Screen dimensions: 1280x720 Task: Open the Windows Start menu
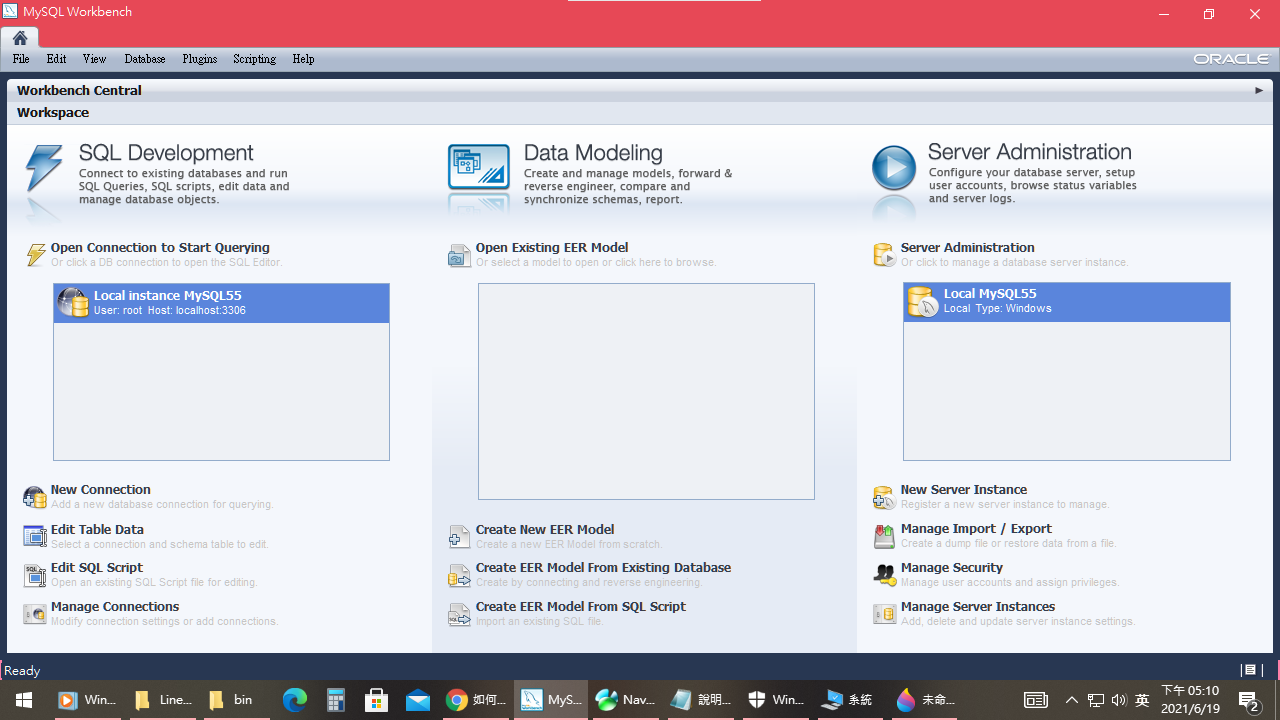24,700
